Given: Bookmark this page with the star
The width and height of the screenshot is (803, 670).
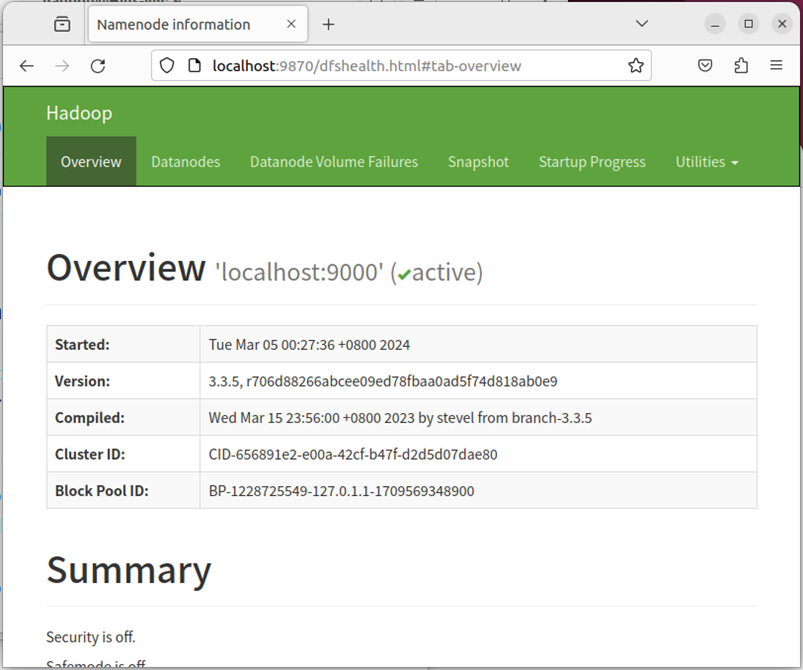Looking at the screenshot, I should [x=636, y=66].
